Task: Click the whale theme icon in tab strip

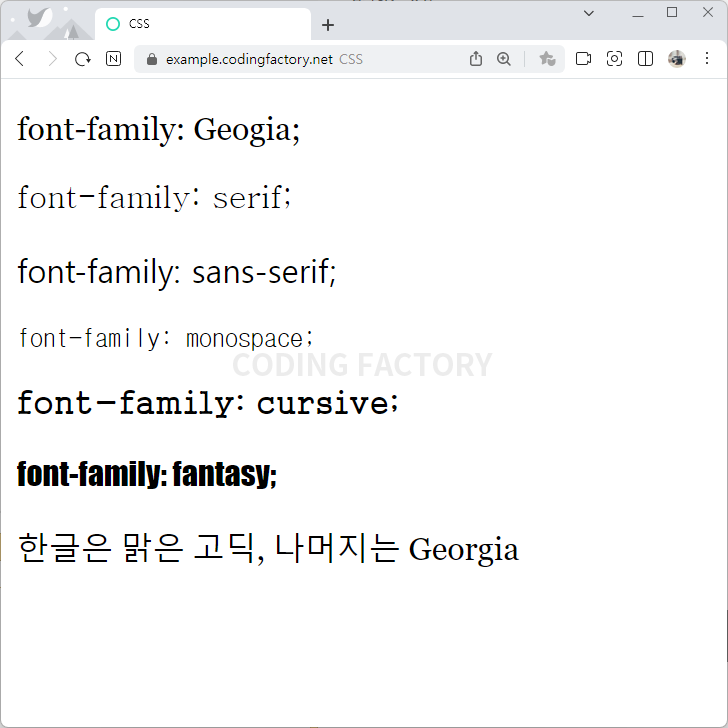Action: click(x=39, y=18)
